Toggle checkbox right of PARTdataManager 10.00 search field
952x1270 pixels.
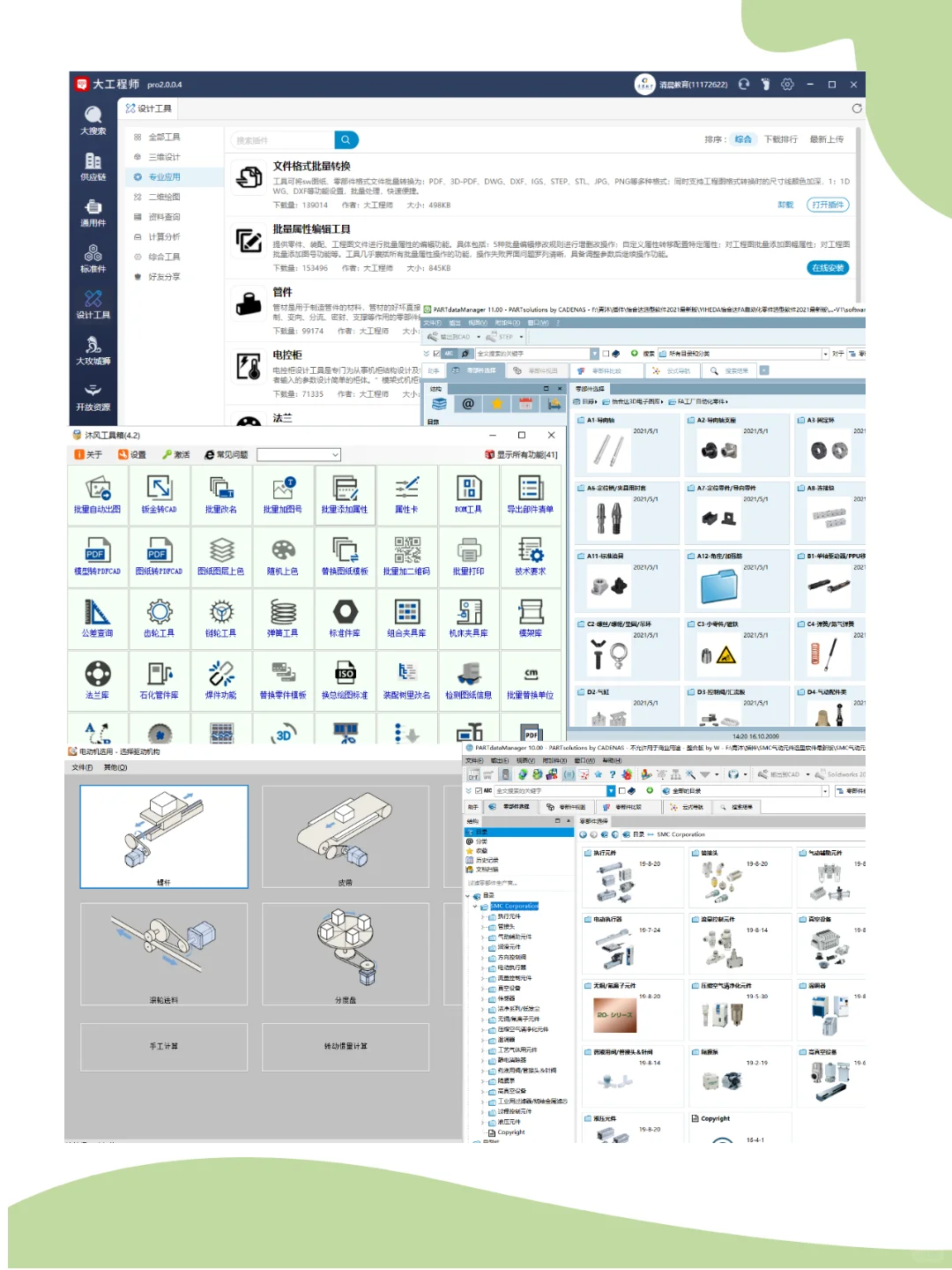621,791
